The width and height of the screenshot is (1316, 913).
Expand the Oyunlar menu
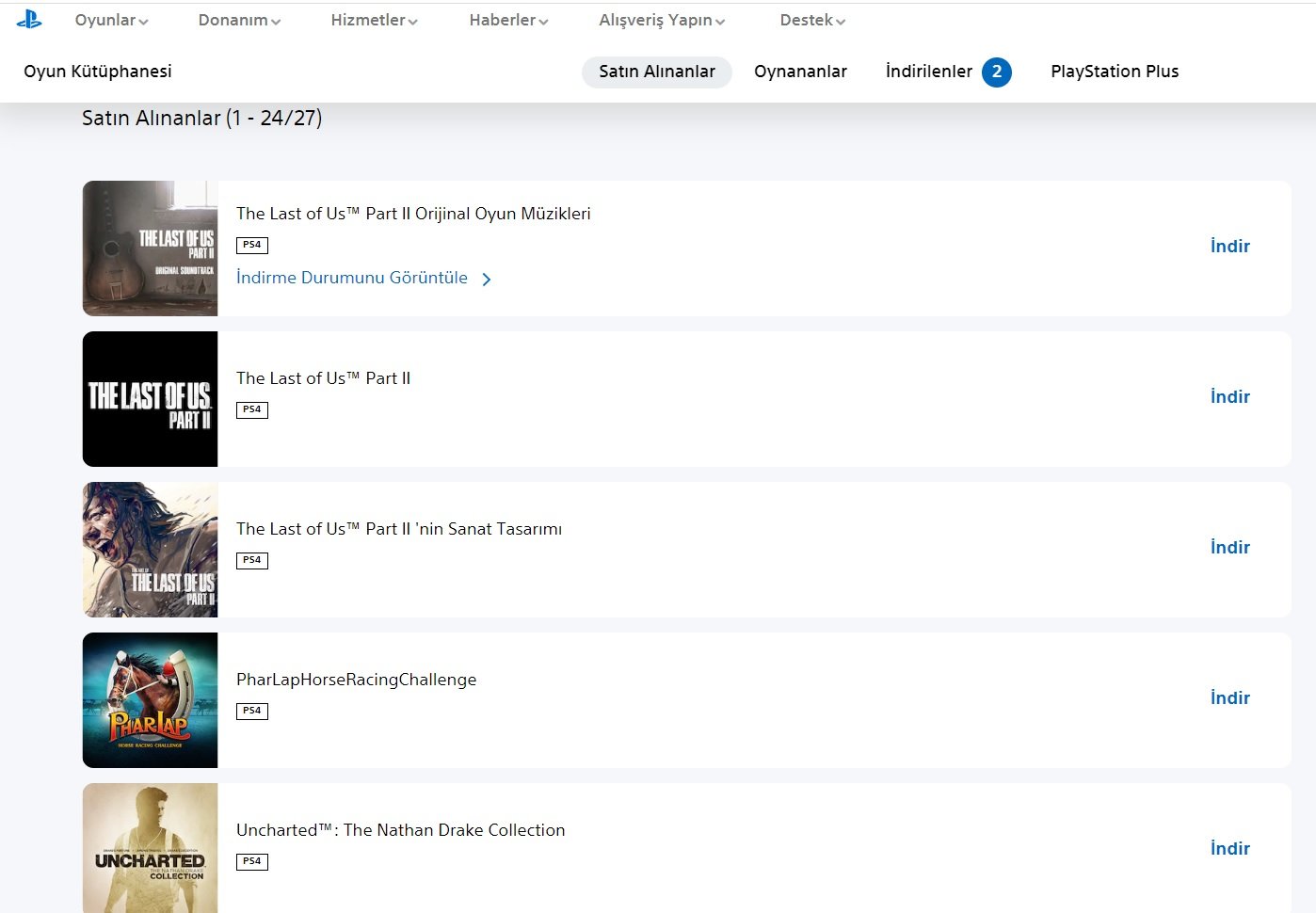tap(111, 20)
